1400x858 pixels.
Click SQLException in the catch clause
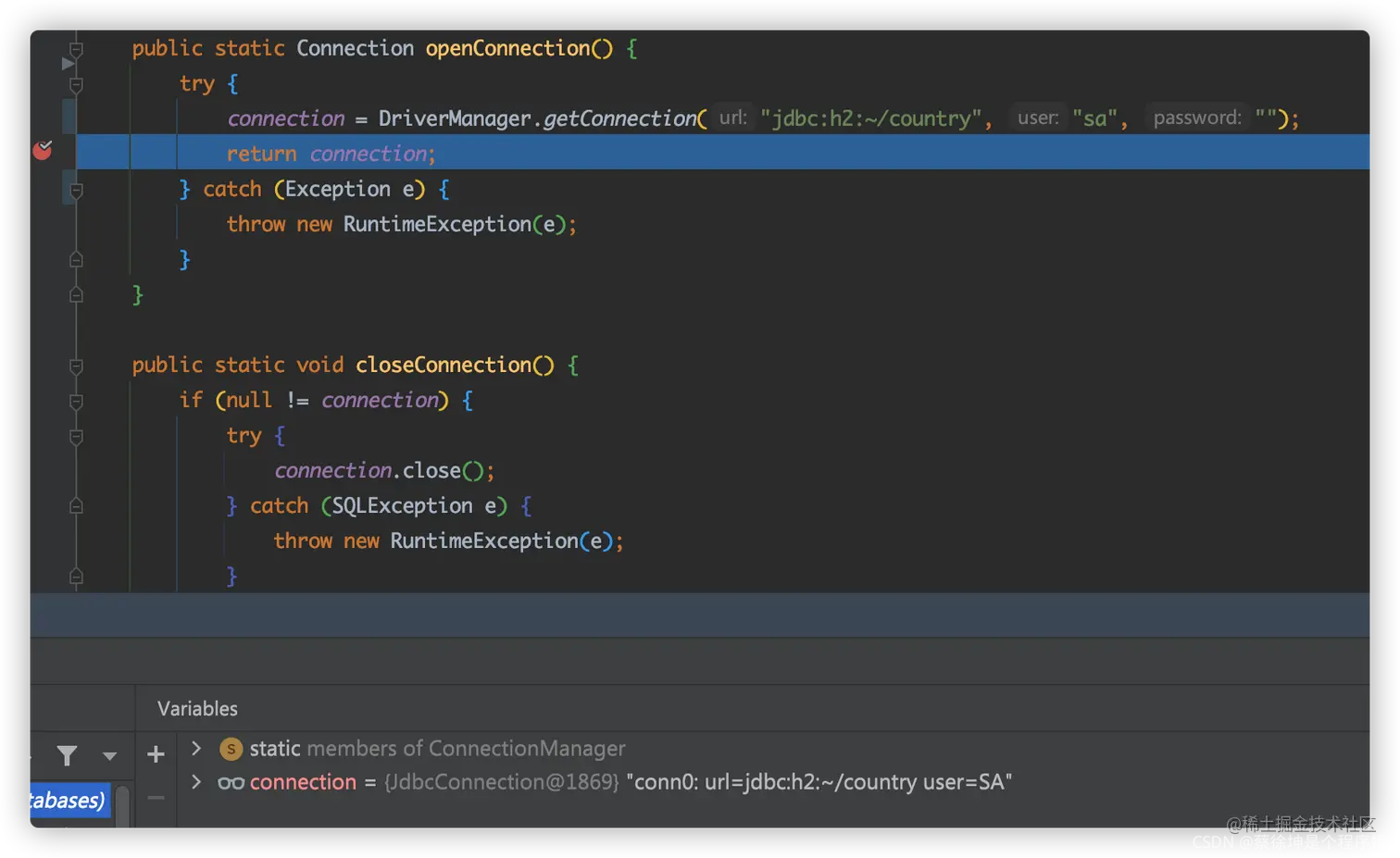(x=402, y=505)
